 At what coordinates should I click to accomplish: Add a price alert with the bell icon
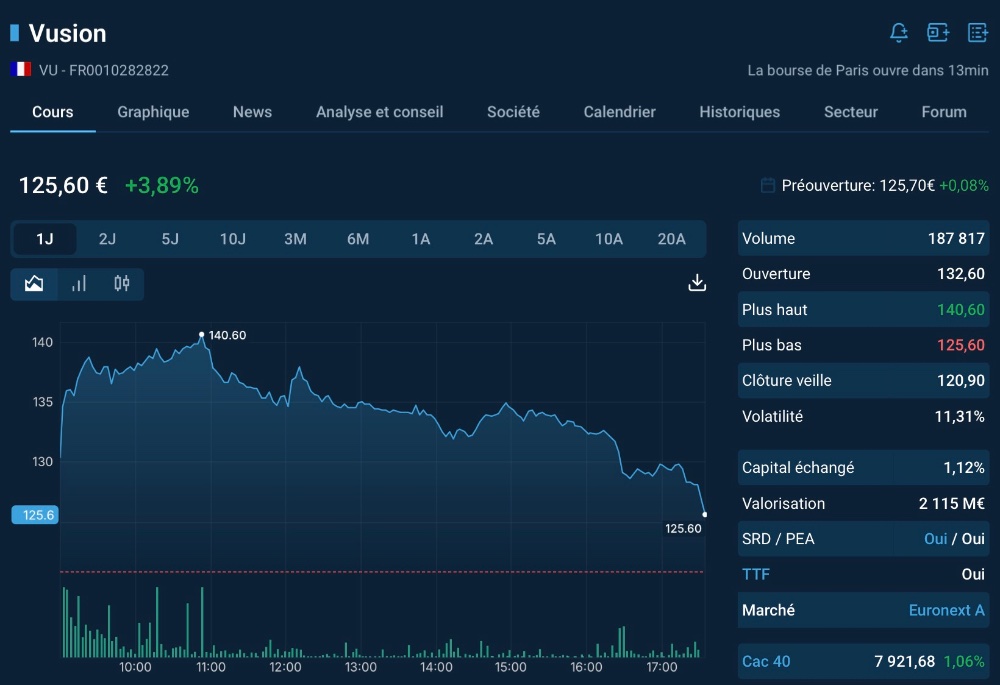click(899, 33)
